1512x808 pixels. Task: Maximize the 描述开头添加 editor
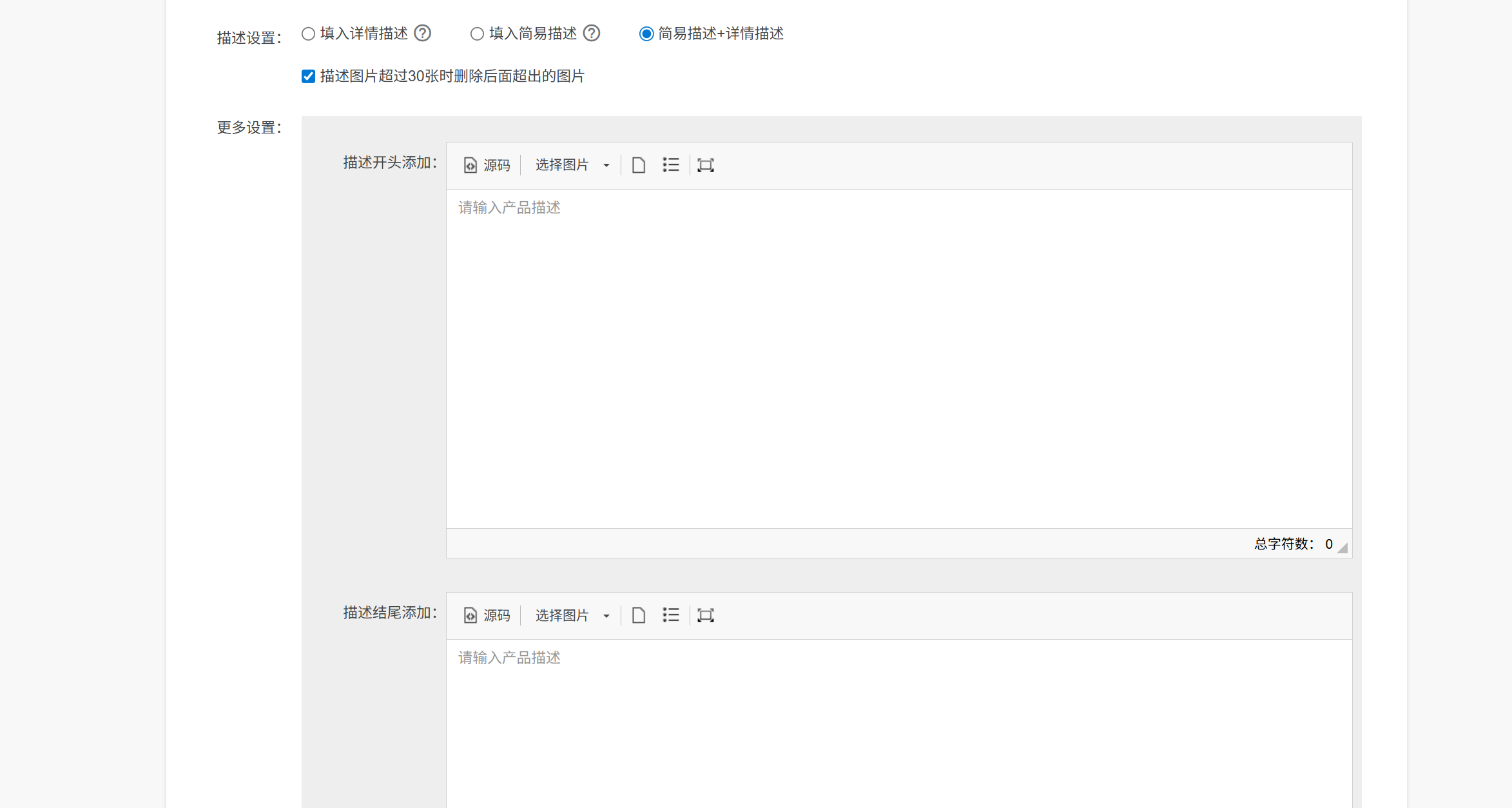705,165
